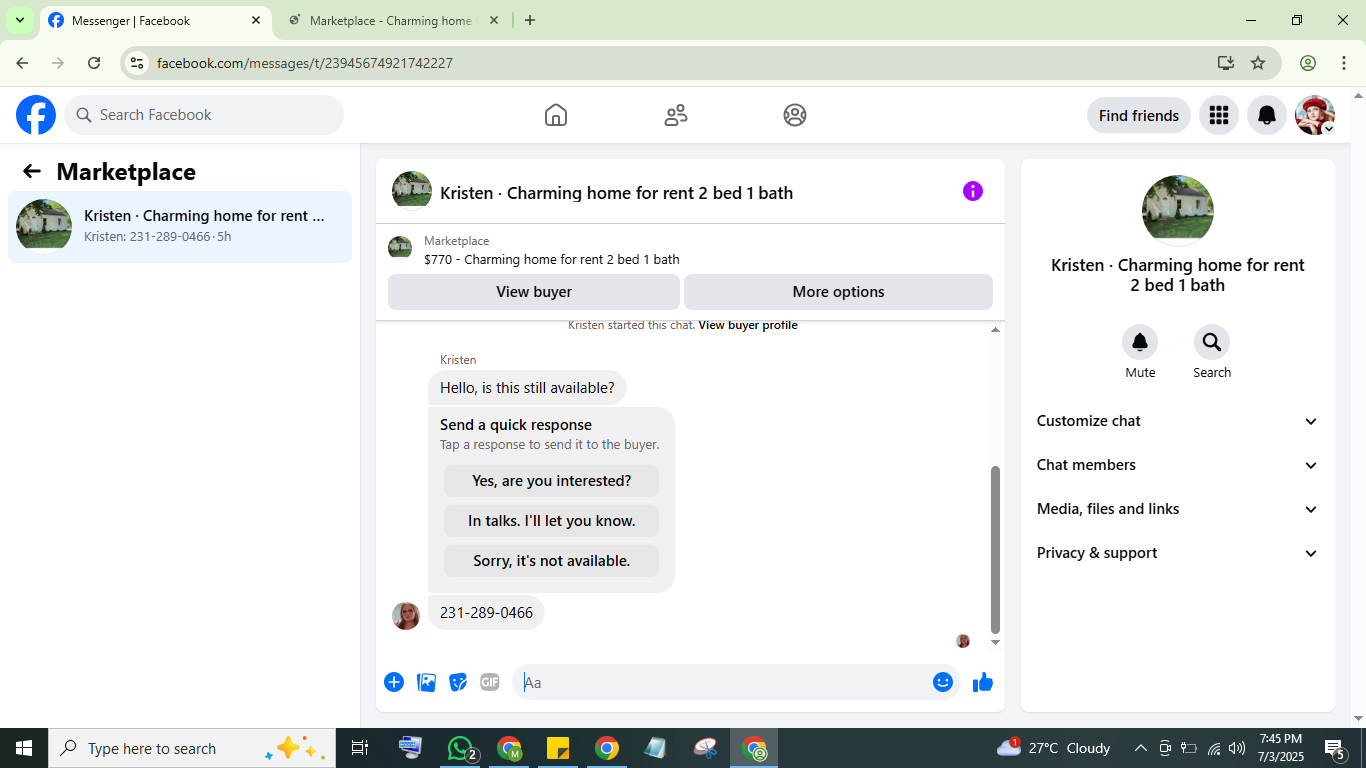View site information icon in address bar
The height and width of the screenshot is (768, 1366).
pos(138,63)
